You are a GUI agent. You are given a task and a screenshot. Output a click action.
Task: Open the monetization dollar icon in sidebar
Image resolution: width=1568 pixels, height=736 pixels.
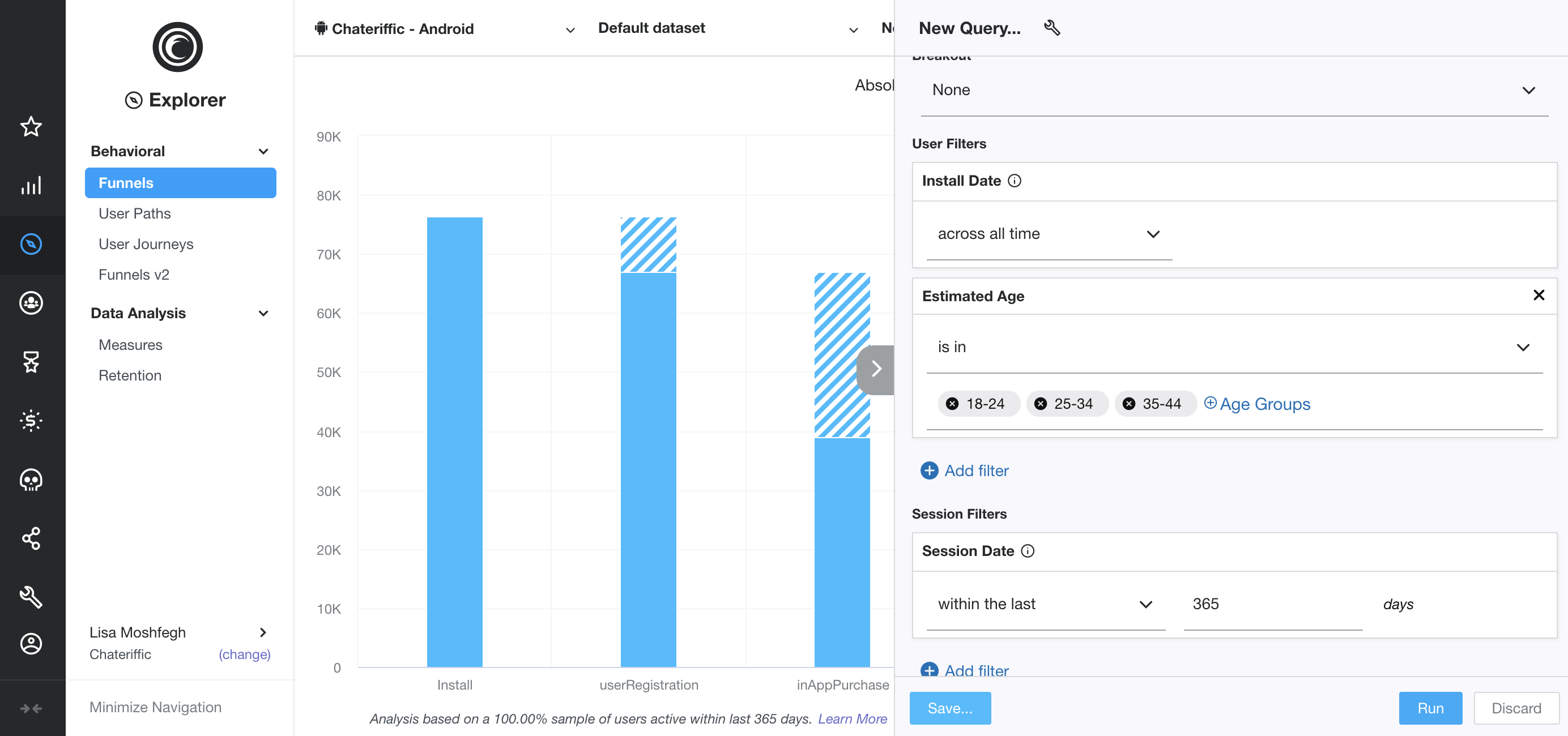31,420
